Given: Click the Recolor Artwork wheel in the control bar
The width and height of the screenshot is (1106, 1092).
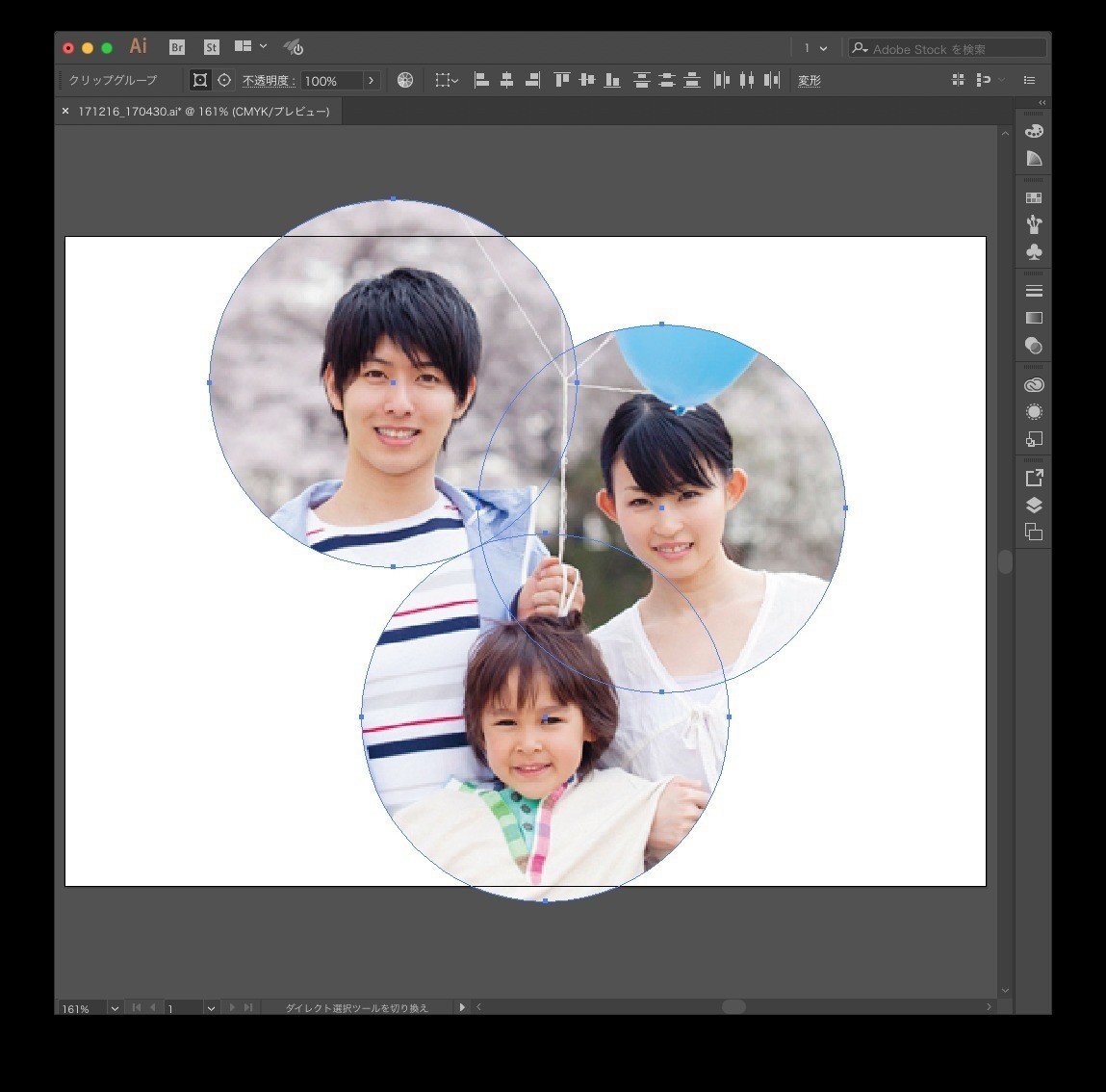Looking at the screenshot, I should click(405, 80).
